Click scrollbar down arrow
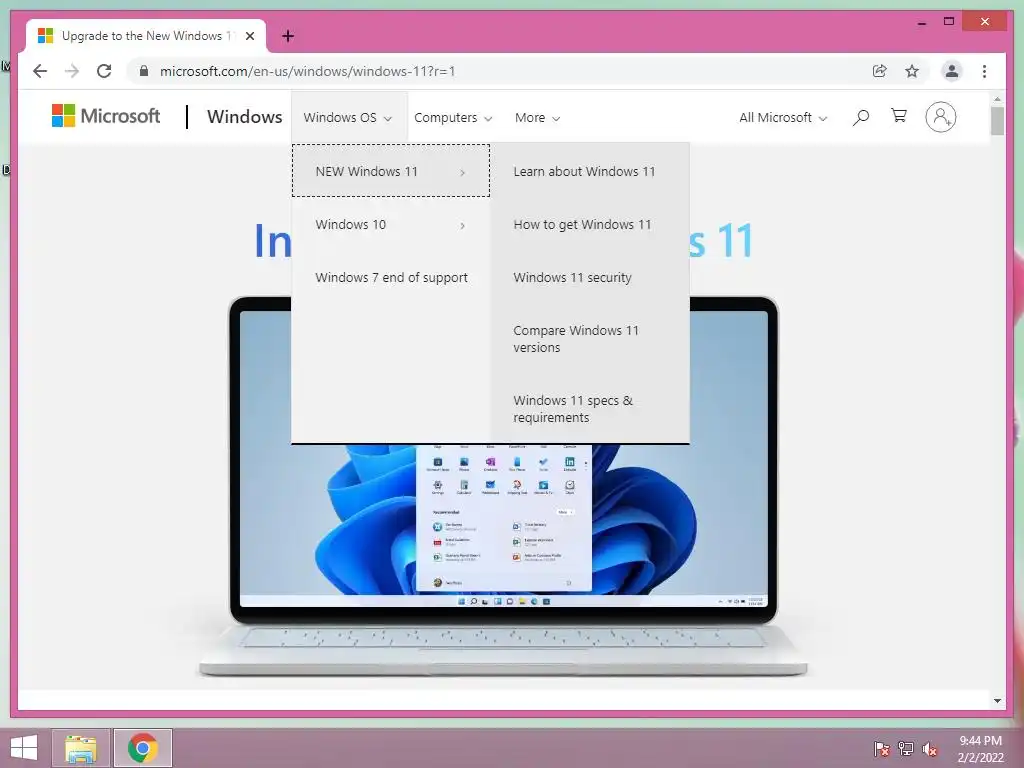The width and height of the screenshot is (1024, 768). pyautogui.click(x=997, y=701)
